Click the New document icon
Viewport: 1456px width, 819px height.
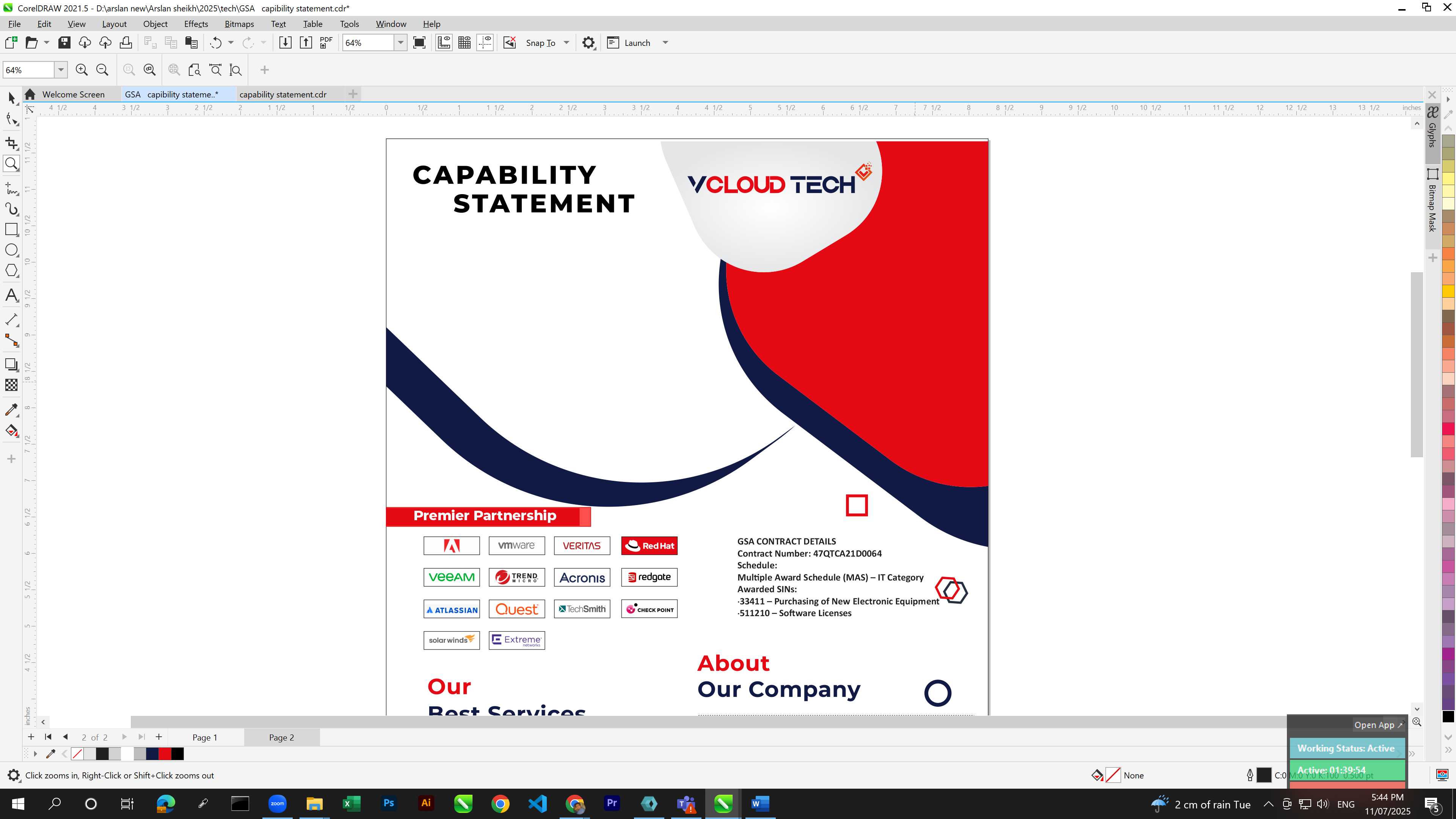tap(11, 43)
